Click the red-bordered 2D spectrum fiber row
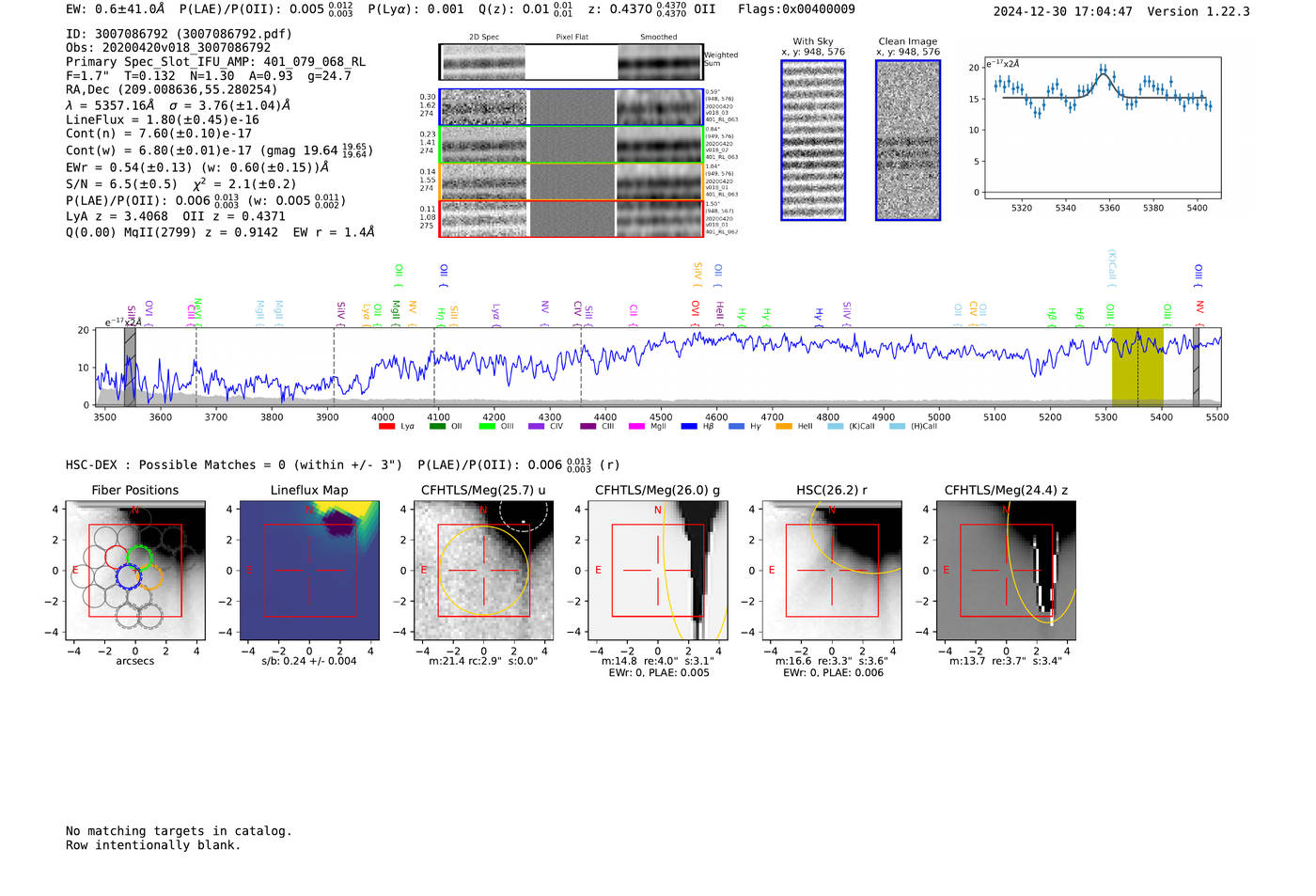 point(571,218)
